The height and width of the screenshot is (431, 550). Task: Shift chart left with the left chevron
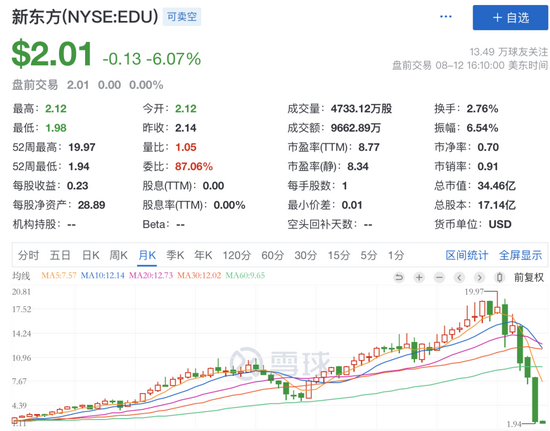[x=459, y=277]
